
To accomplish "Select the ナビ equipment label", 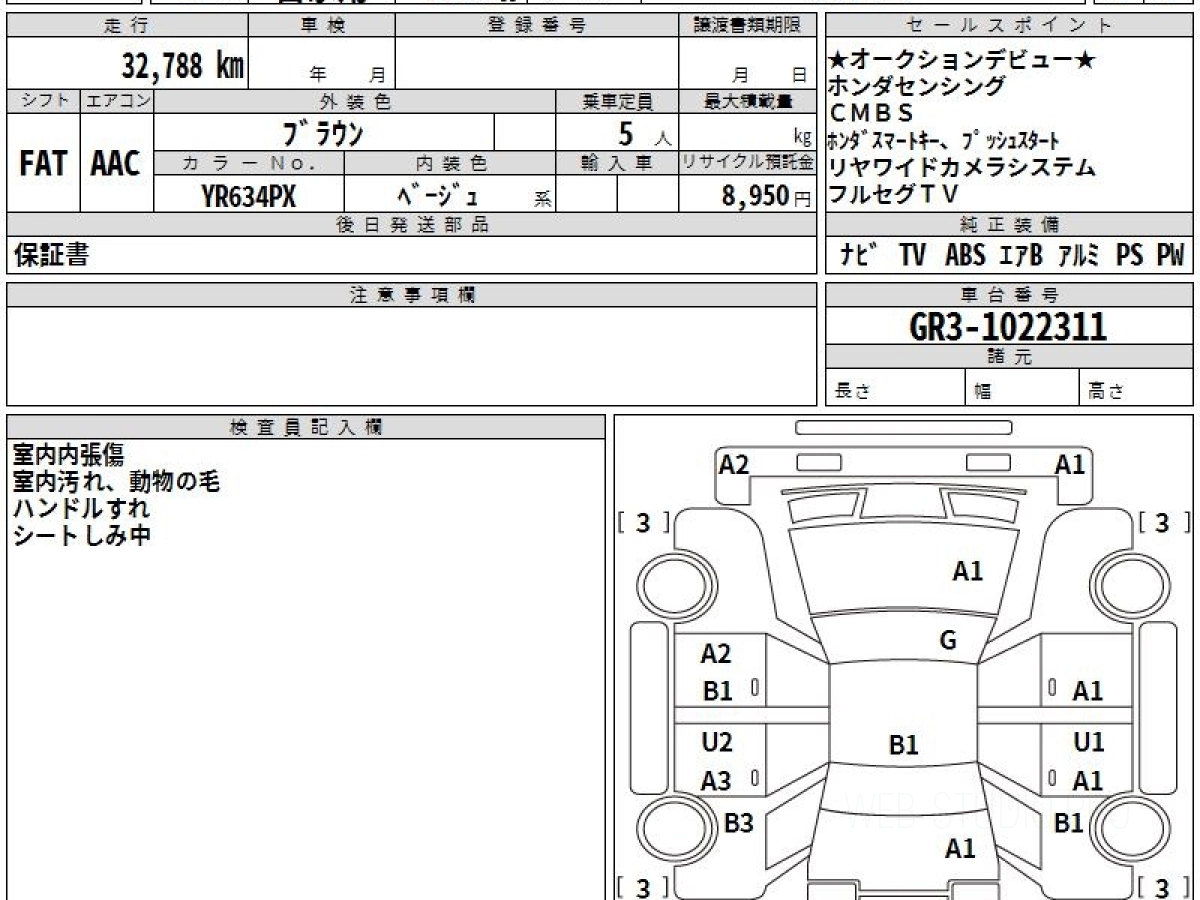I will point(859,255).
